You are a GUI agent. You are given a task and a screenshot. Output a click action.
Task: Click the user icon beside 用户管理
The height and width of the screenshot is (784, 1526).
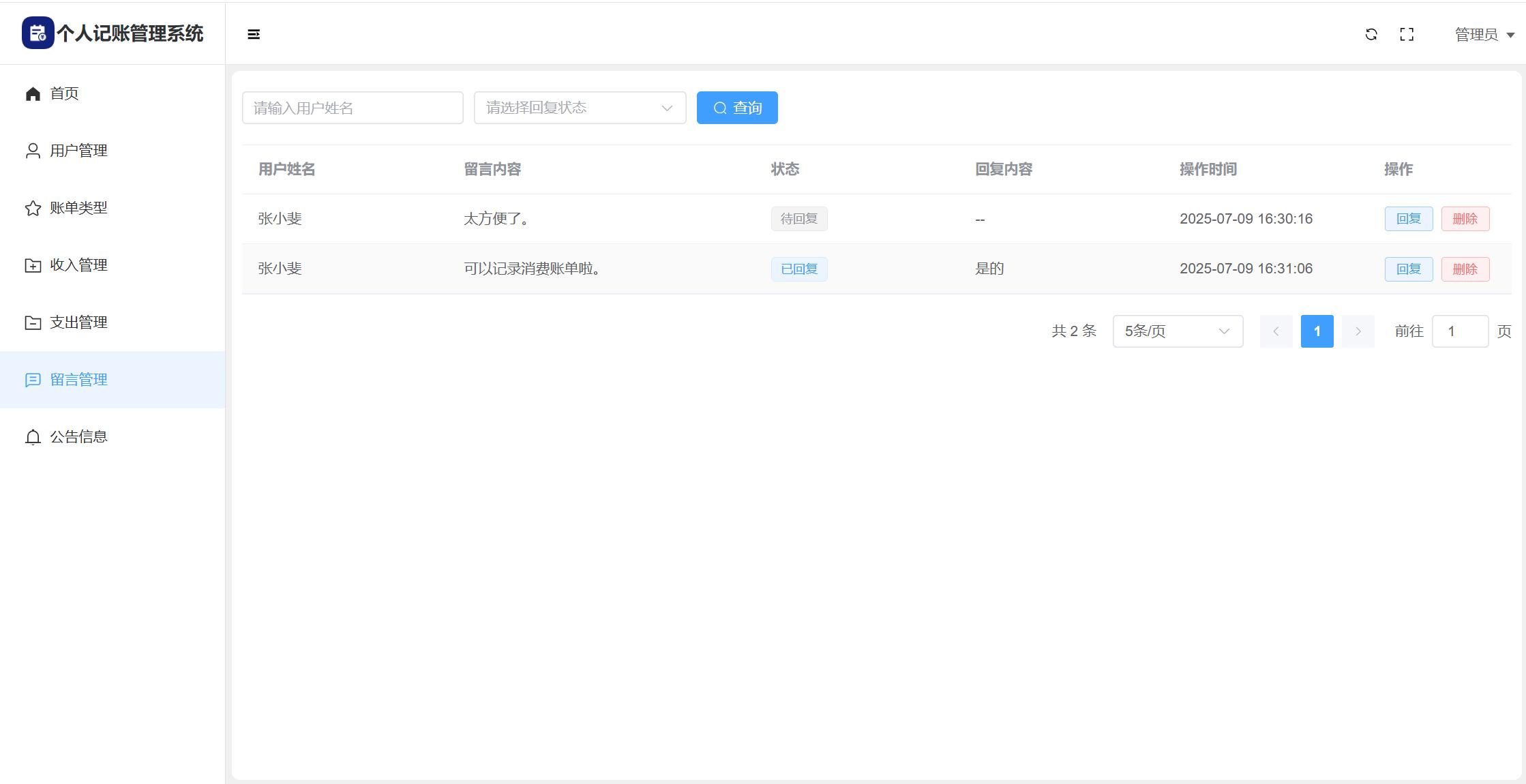coord(33,151)
